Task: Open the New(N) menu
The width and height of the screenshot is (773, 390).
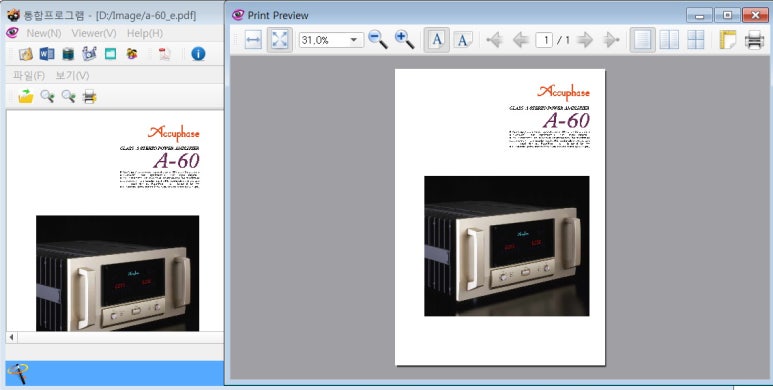Action: pos(44,33)
